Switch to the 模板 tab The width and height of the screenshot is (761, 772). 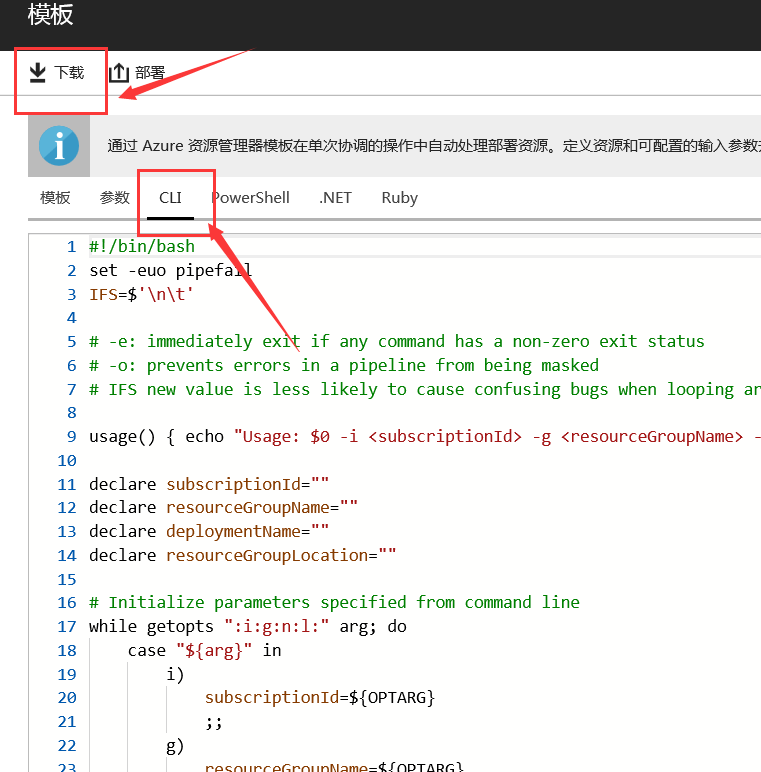tap(55, 197)
